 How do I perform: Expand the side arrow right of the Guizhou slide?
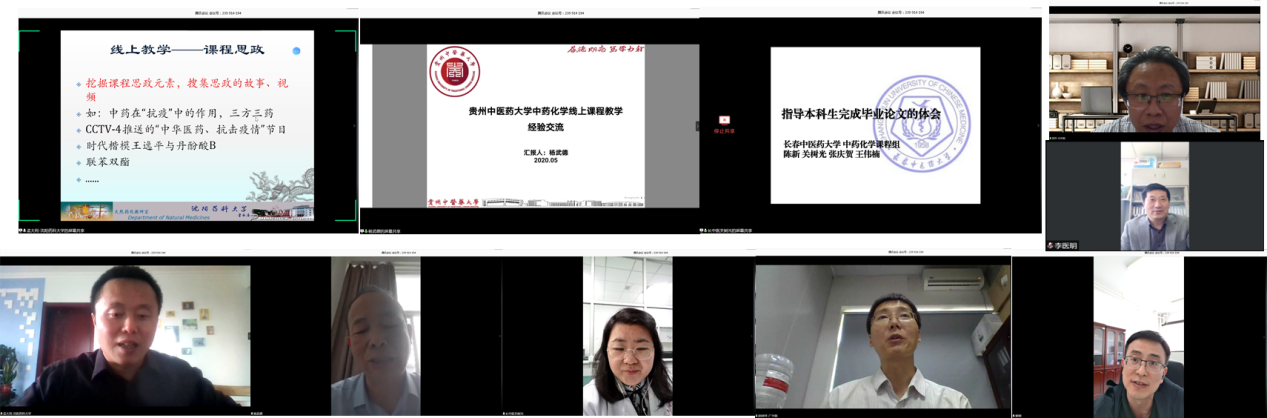pyautogui.click(x=696, y=126)
